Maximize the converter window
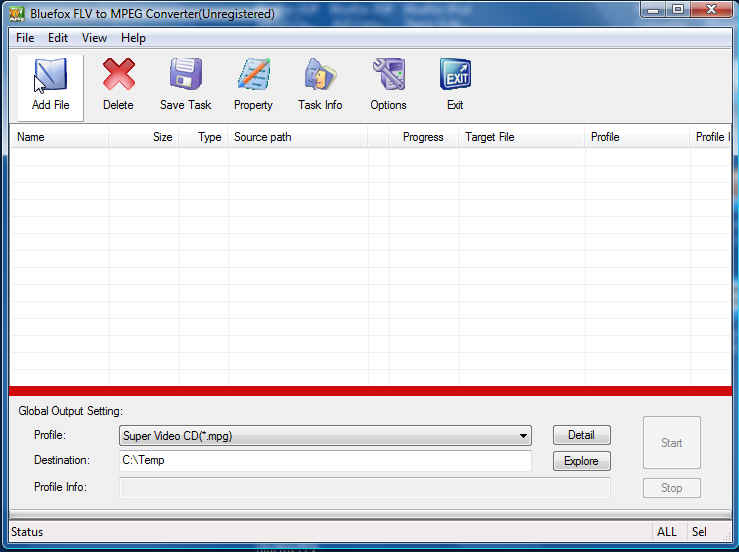739x552 pixels. pyautogui.click(x=678, y=9)
